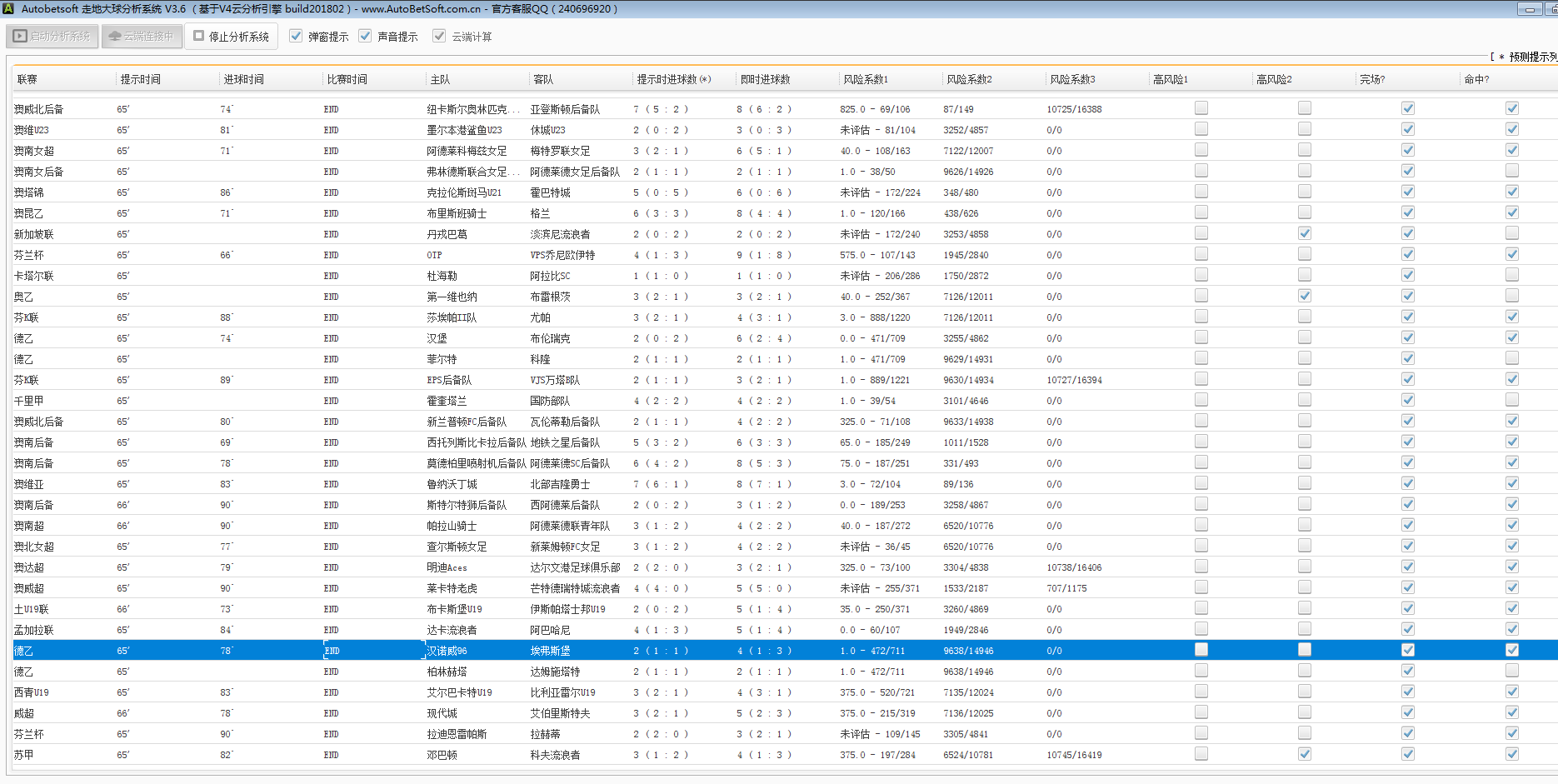Toggle the 声音提示 checkbox
The image size is (1558, 784).
pos(365,36)
